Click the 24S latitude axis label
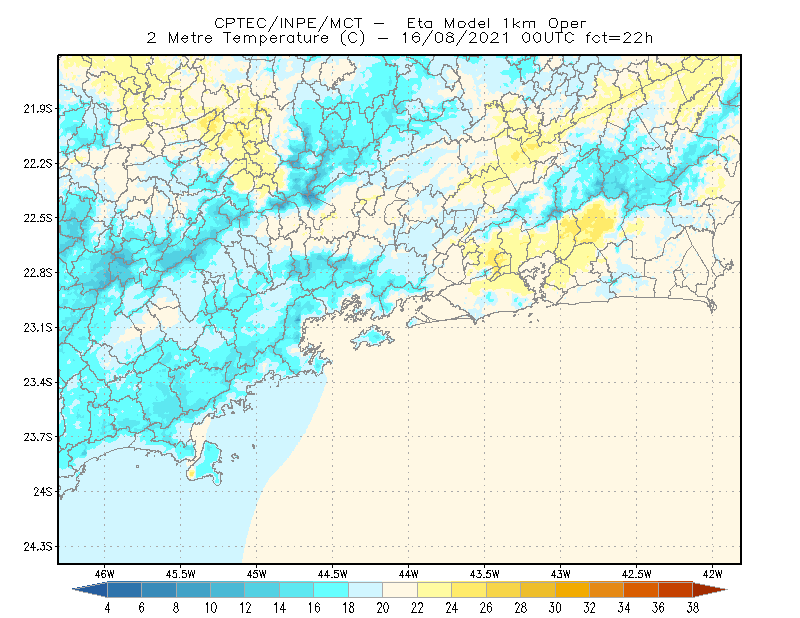The width and height of the screenshot is (800, 618). [x=43, y=491]
